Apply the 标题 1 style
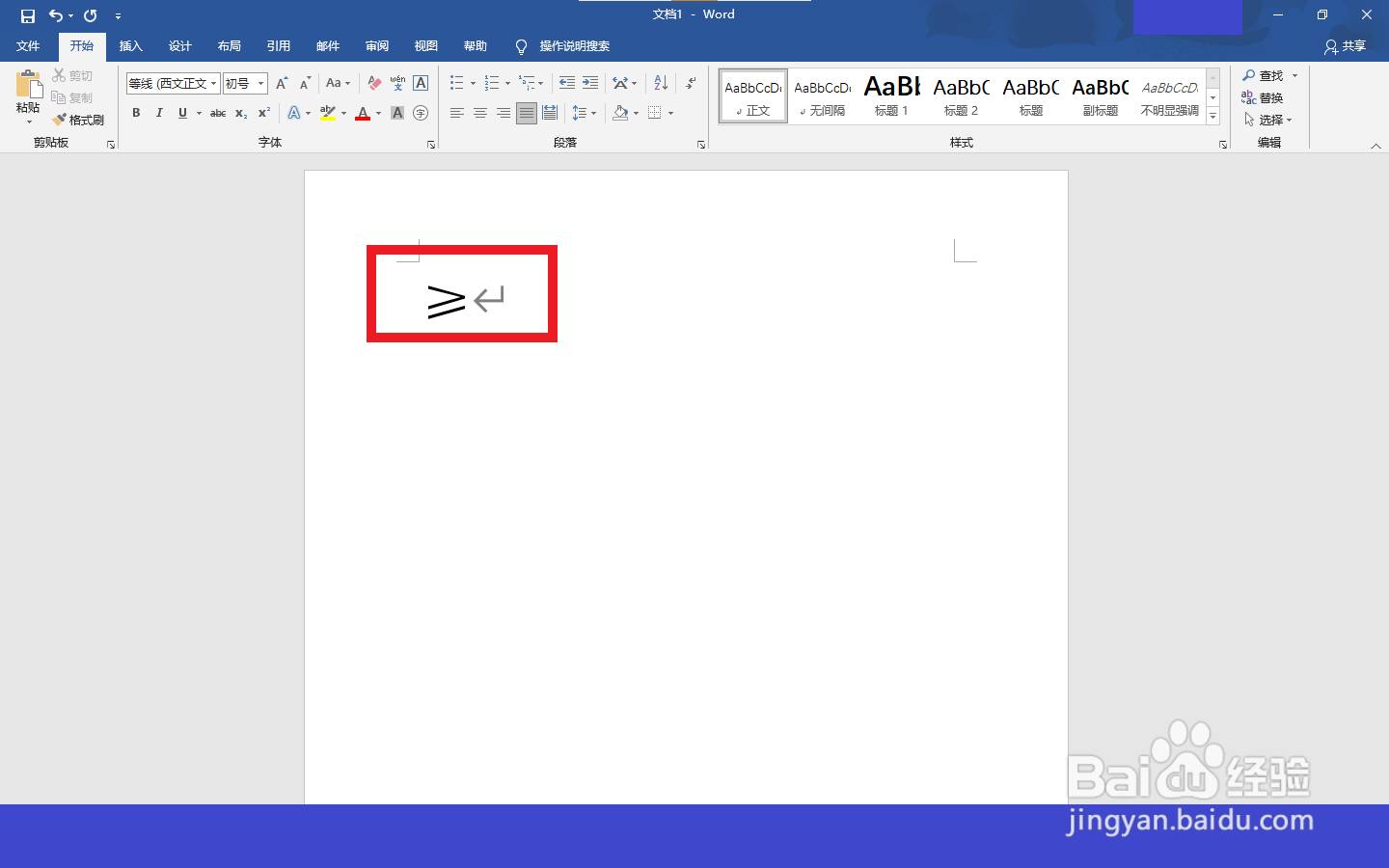The height and width of the screenshot is (868, 1389). [892, 95]
